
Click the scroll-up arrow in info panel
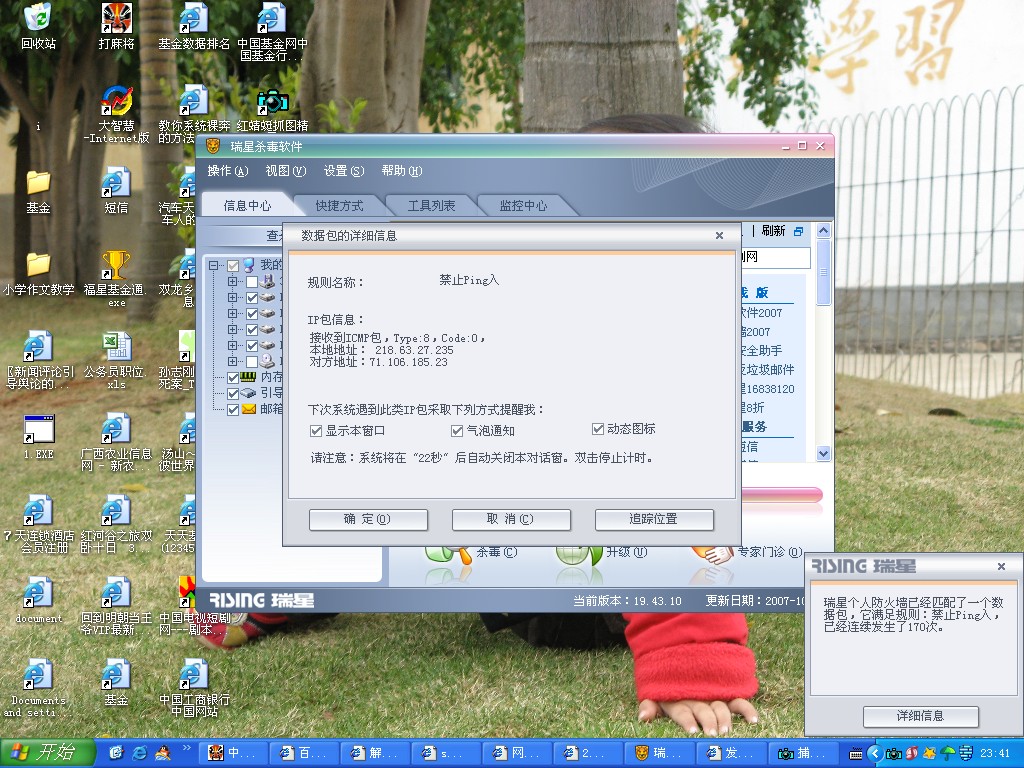[x=824, y=231]
